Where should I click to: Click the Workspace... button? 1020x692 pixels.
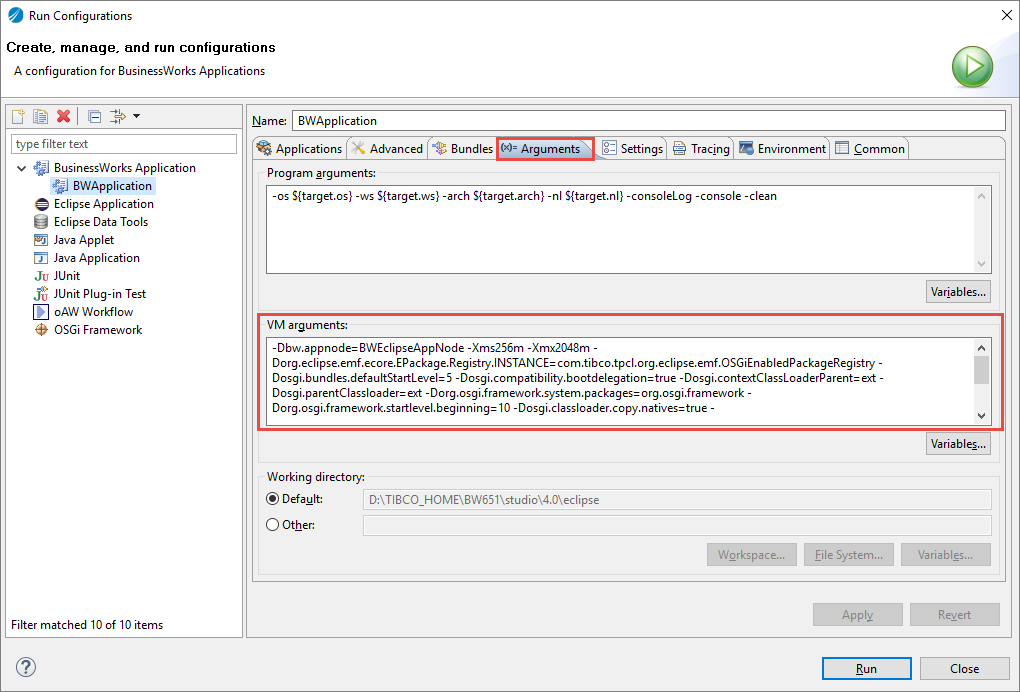click(x=751, y=555)
